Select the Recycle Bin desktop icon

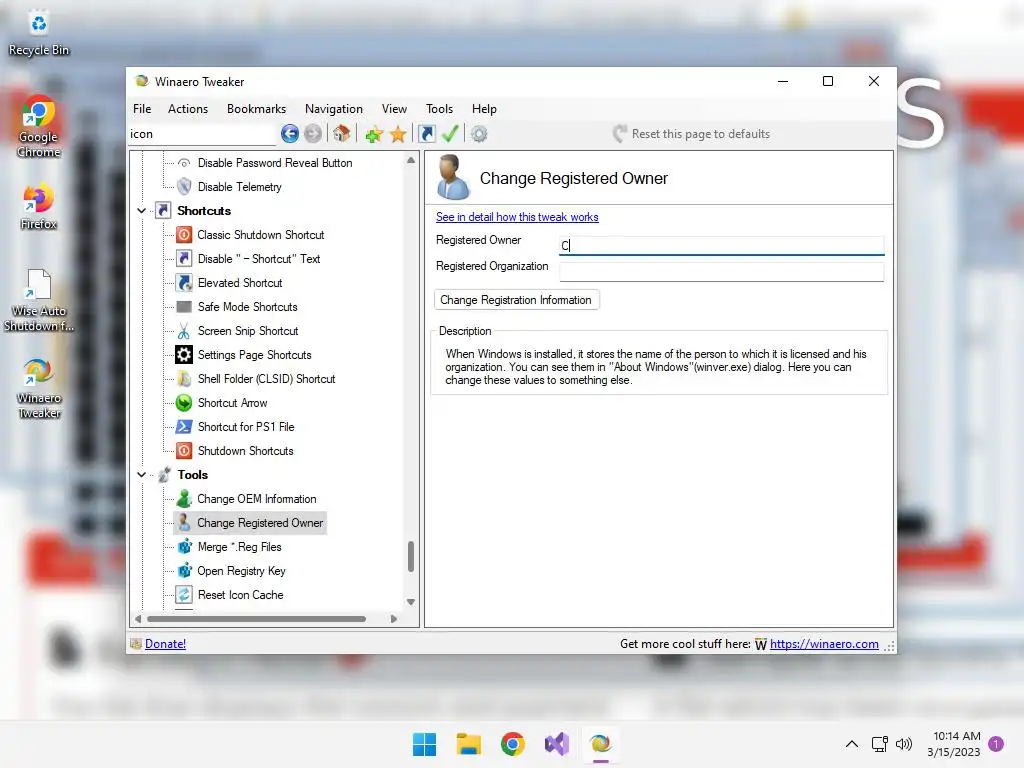[39, 33]
